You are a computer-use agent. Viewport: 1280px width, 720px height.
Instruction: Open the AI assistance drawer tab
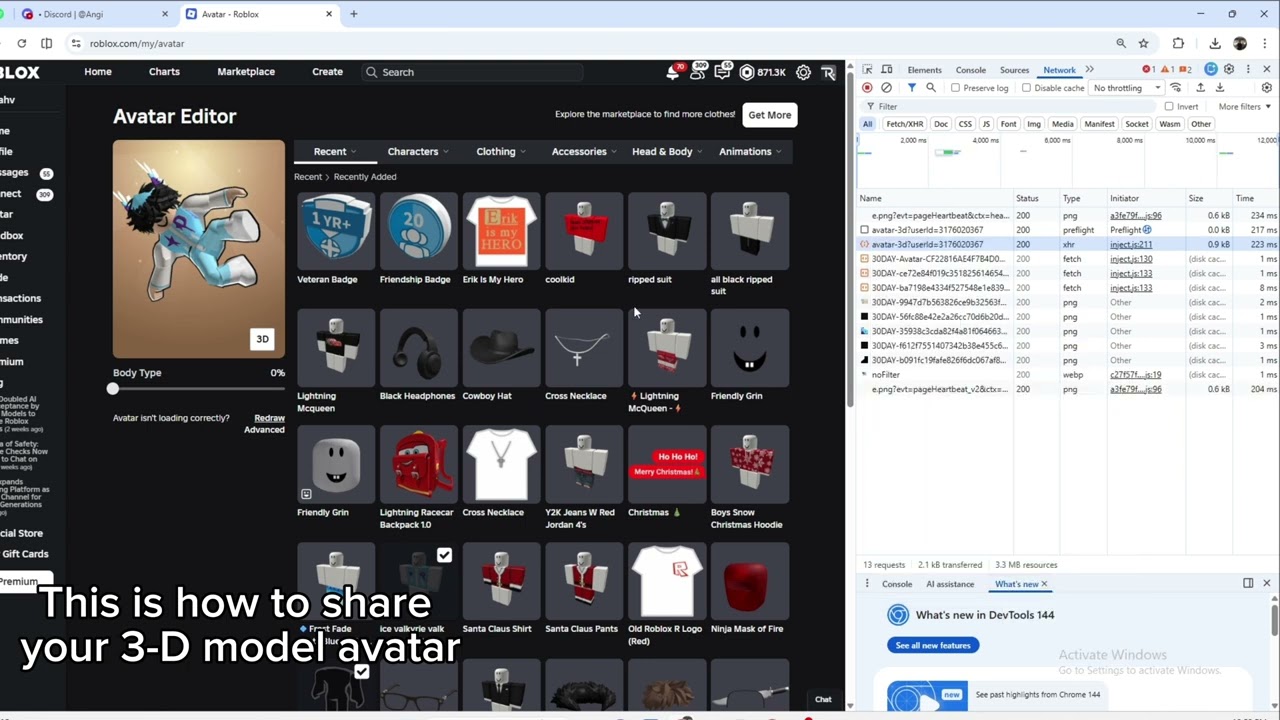point(950,584)
